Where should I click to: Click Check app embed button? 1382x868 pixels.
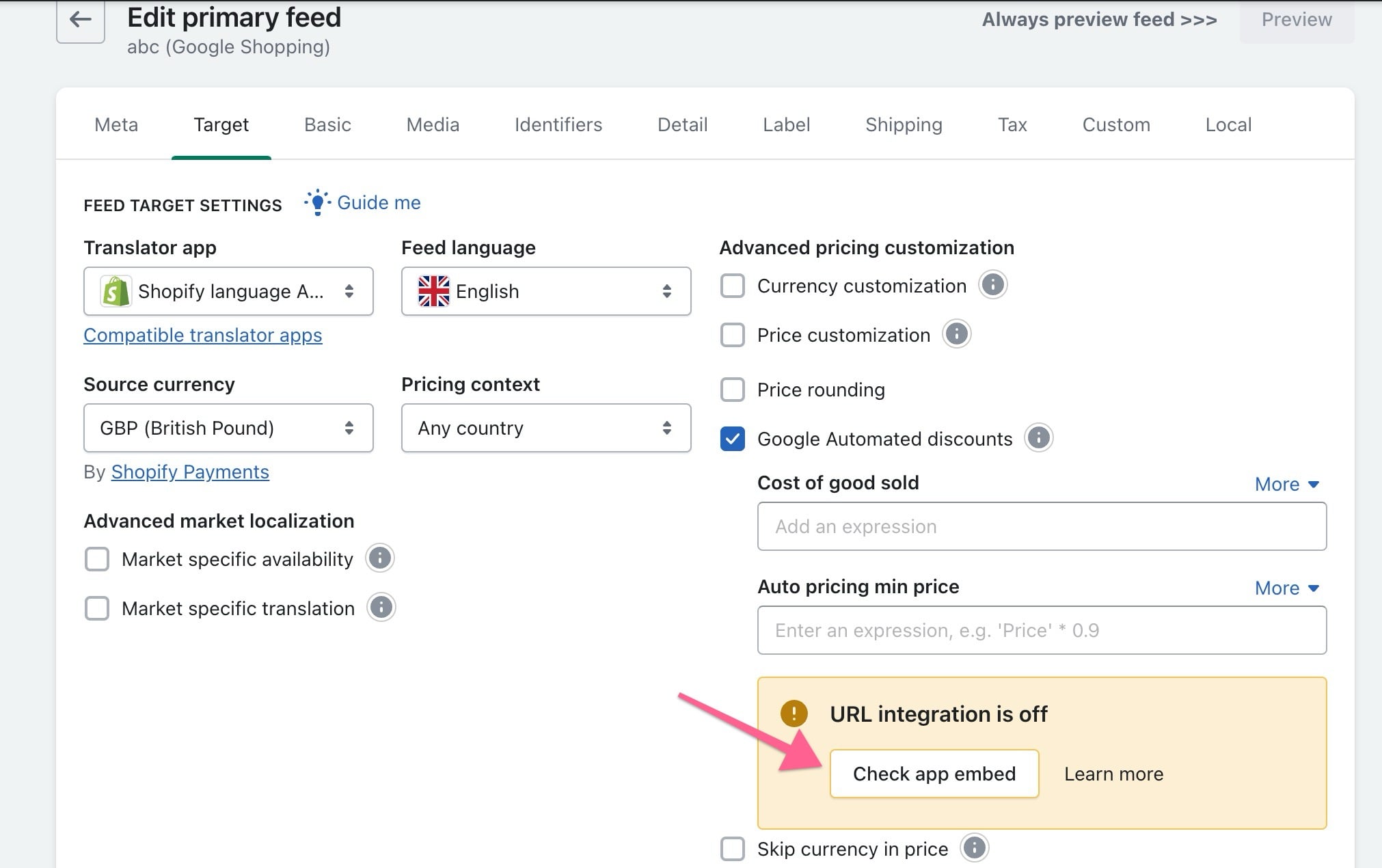point(934,774)
